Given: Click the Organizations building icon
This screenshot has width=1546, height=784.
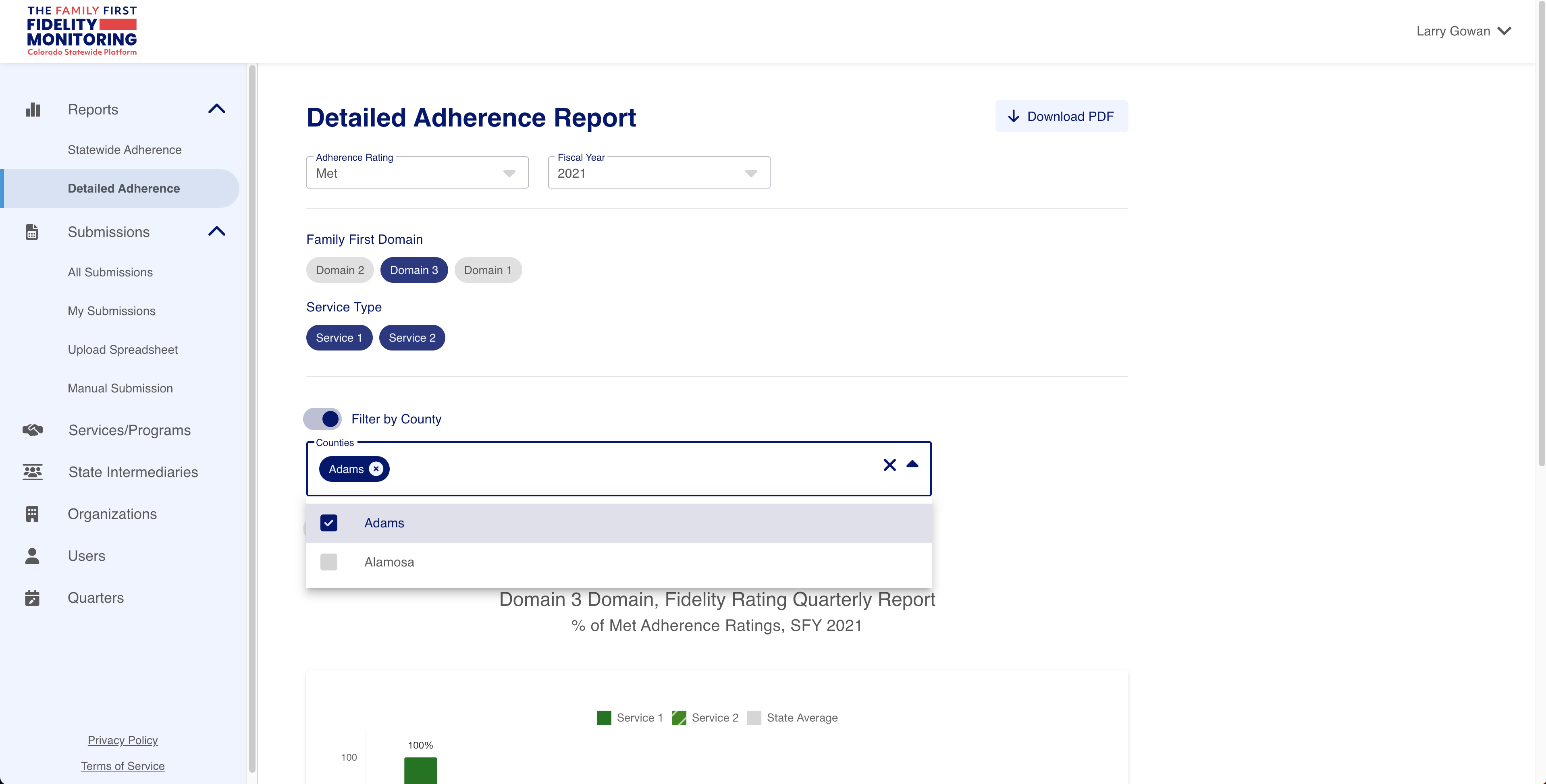Looking at the screenshot, I should click(32, 514).
